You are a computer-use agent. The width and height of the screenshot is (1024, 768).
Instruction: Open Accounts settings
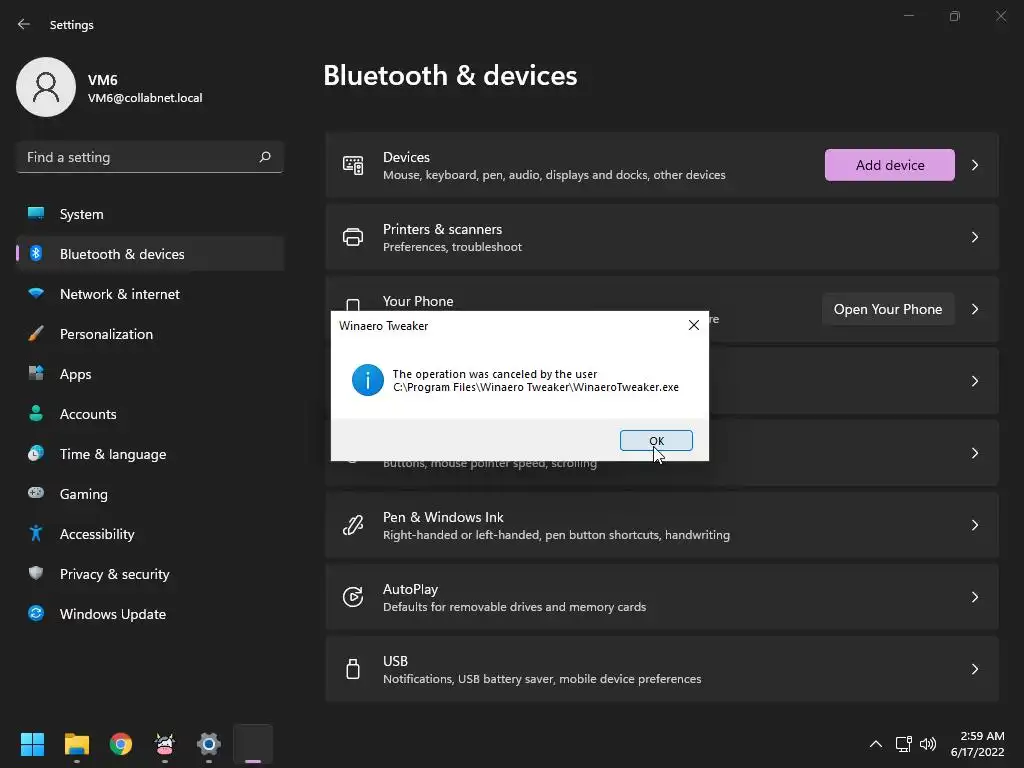click(150, 414)
